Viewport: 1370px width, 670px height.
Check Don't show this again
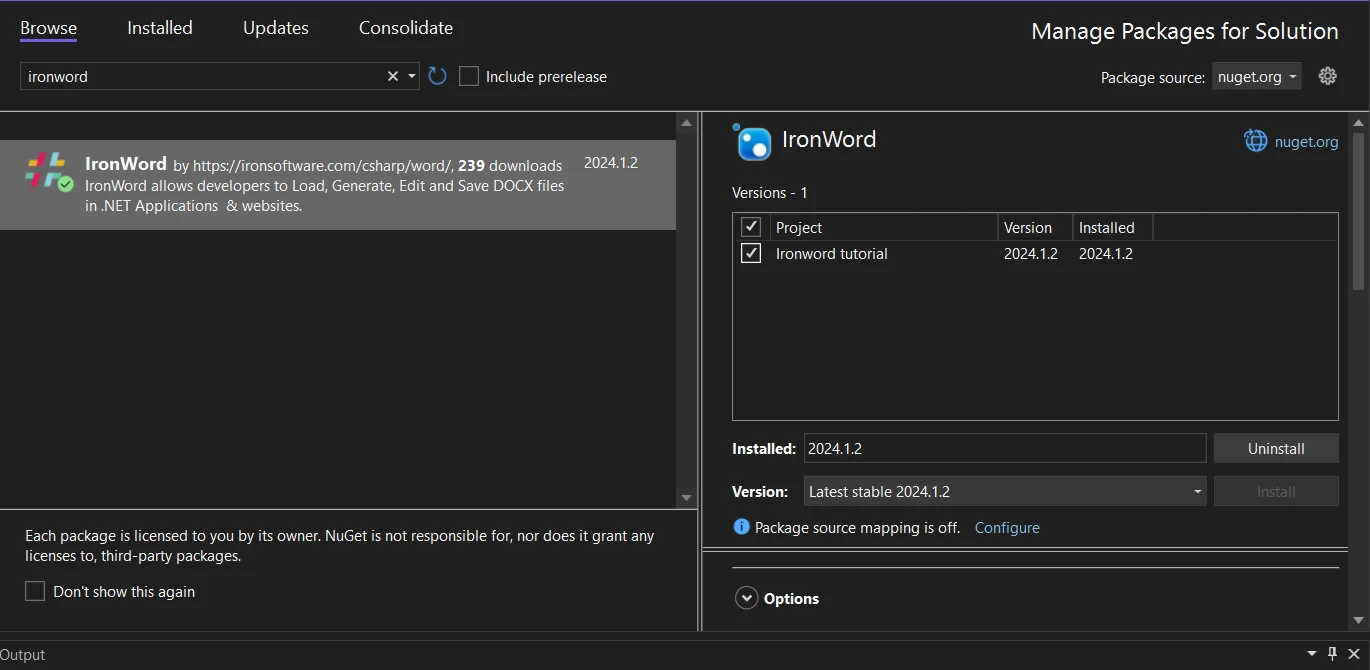(x=35, y=591)
